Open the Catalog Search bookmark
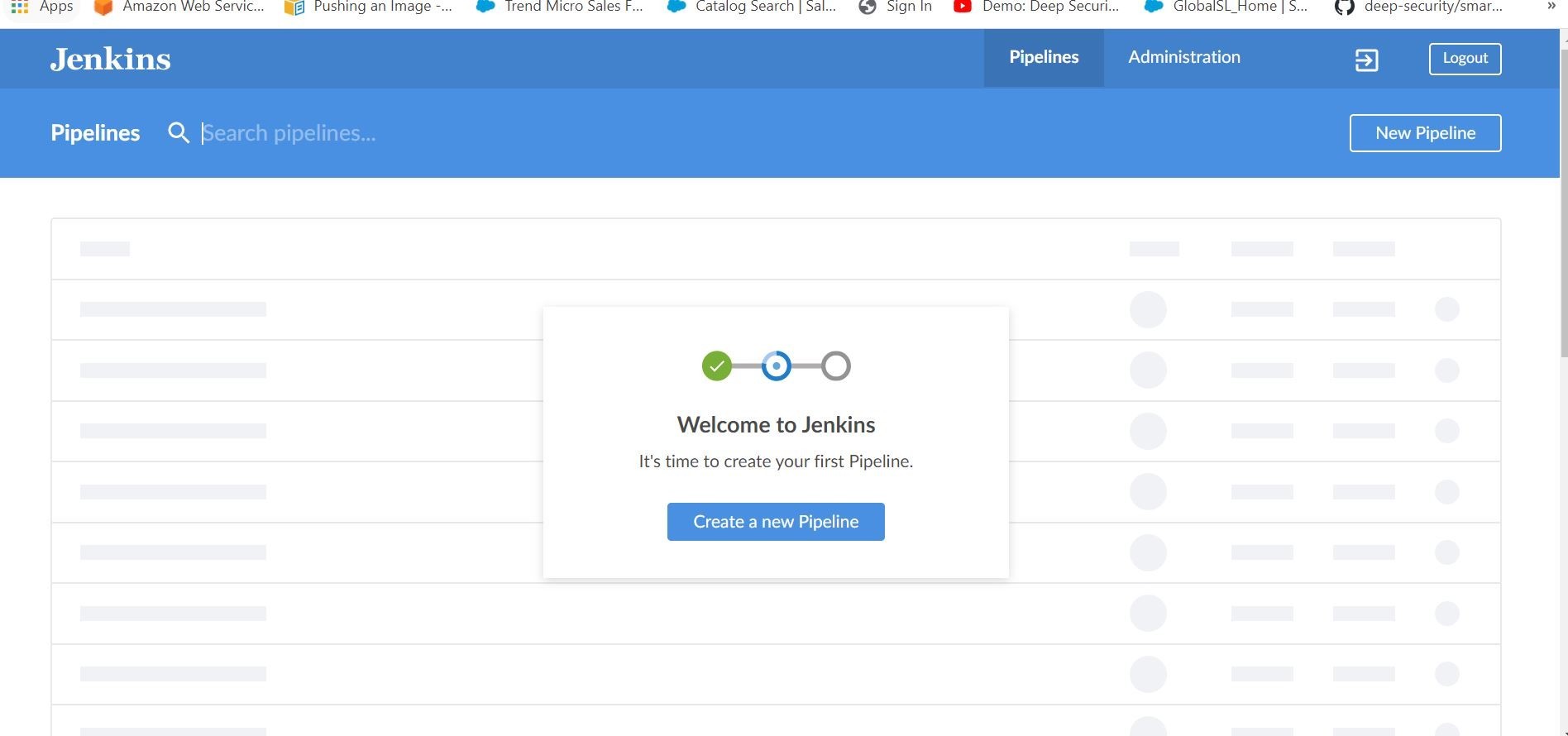1568x736 pixels. click(x=752, y=7)
